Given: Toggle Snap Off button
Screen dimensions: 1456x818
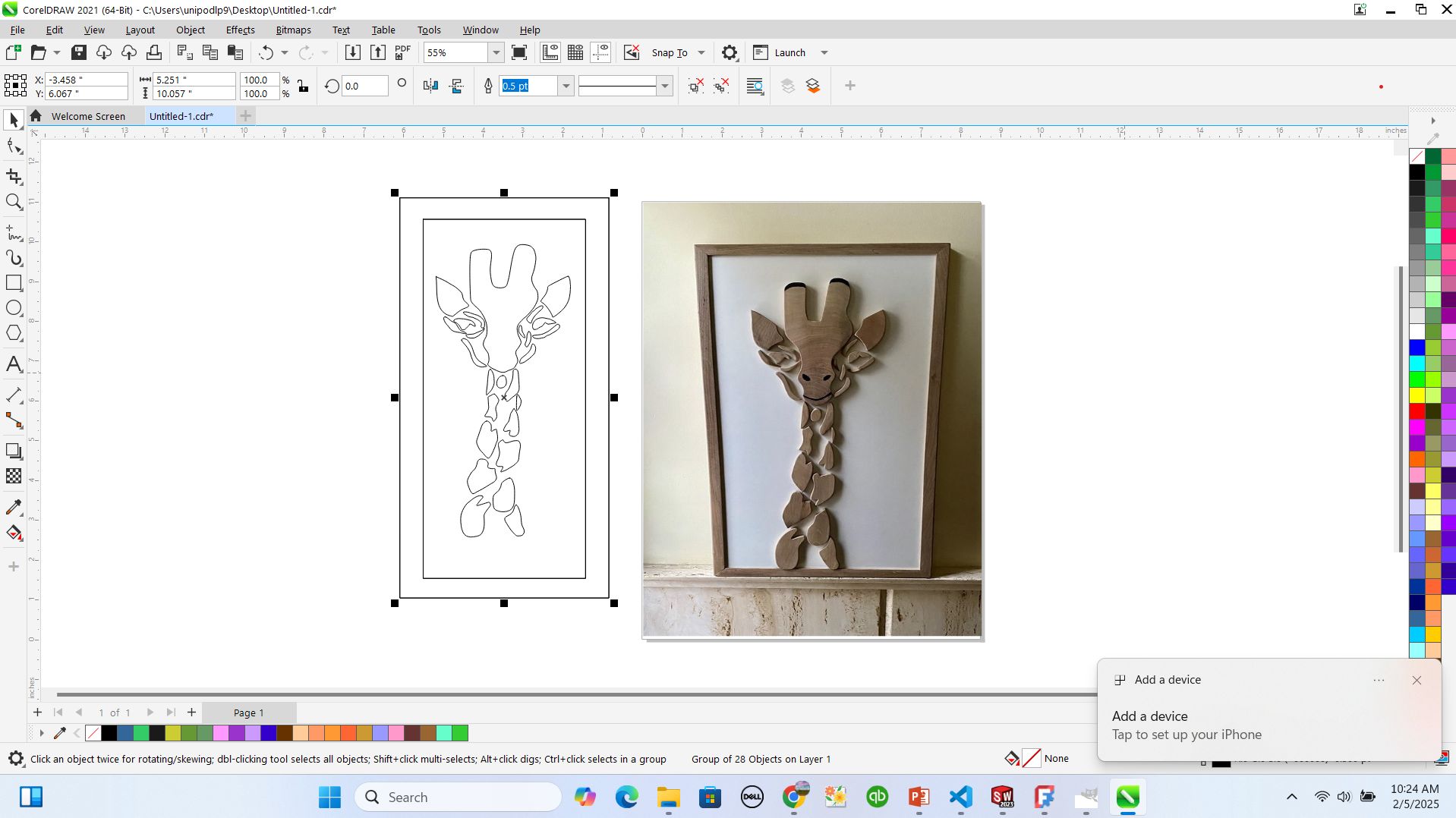Looking at the screenshot, I should tap(632, 52).
